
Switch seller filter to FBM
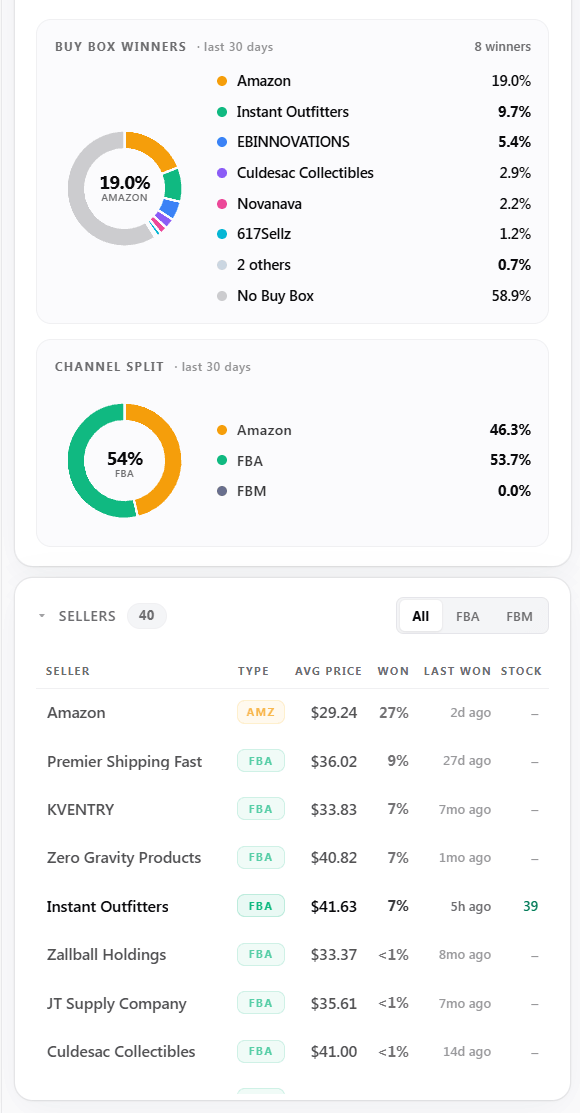click(520, 616)
